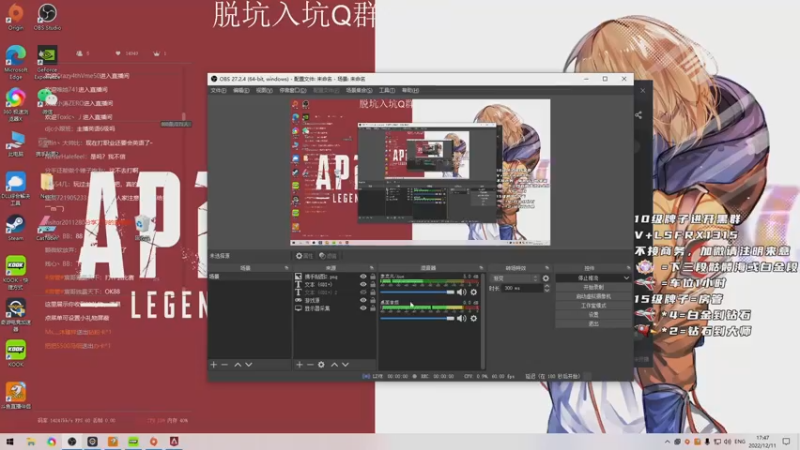Screen dimensions: 800x450
Task: Toggle lock on 文本 (GDI+) source
Action: (372, 285)
